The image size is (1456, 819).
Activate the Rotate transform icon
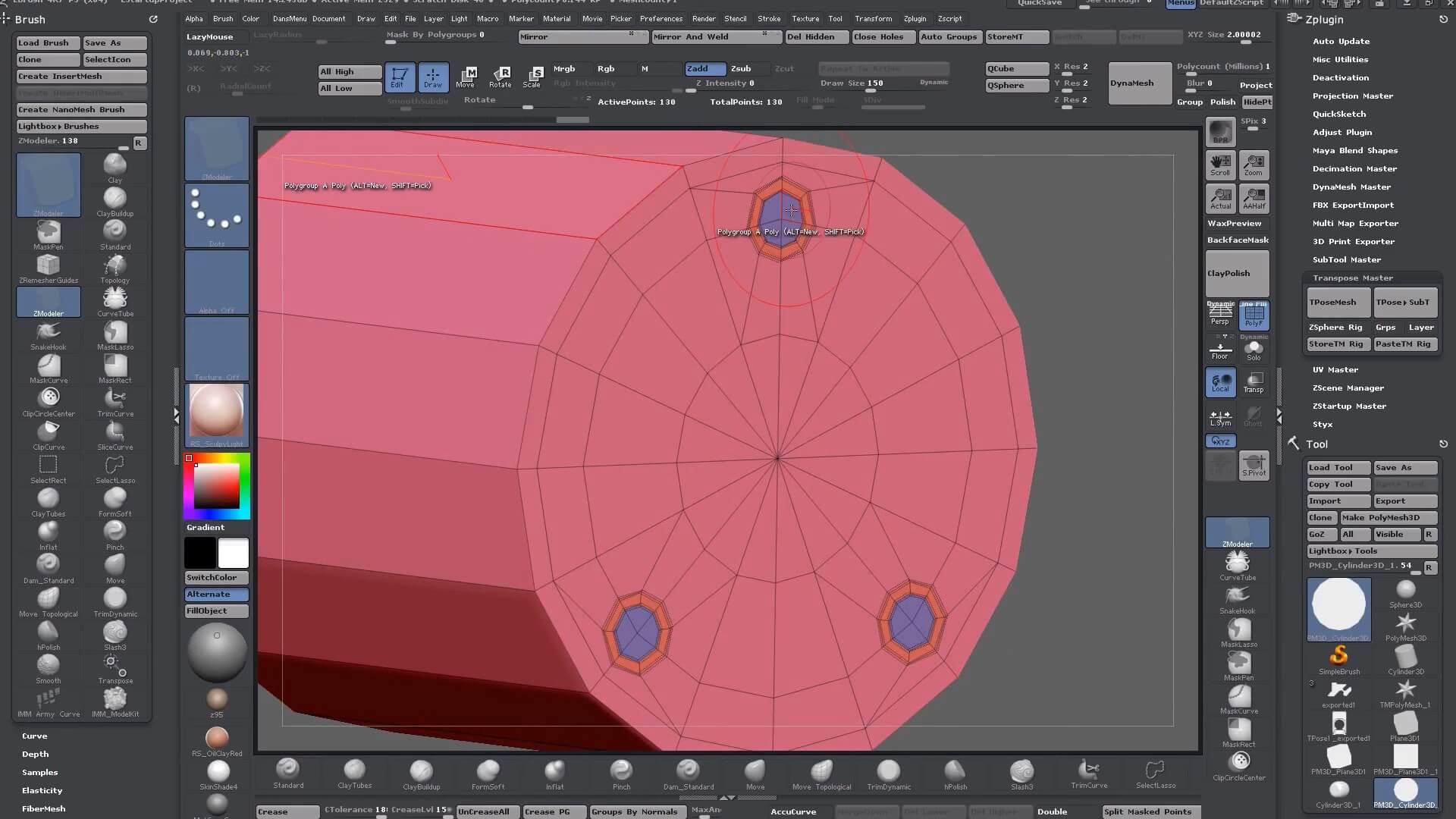[500, 76]
